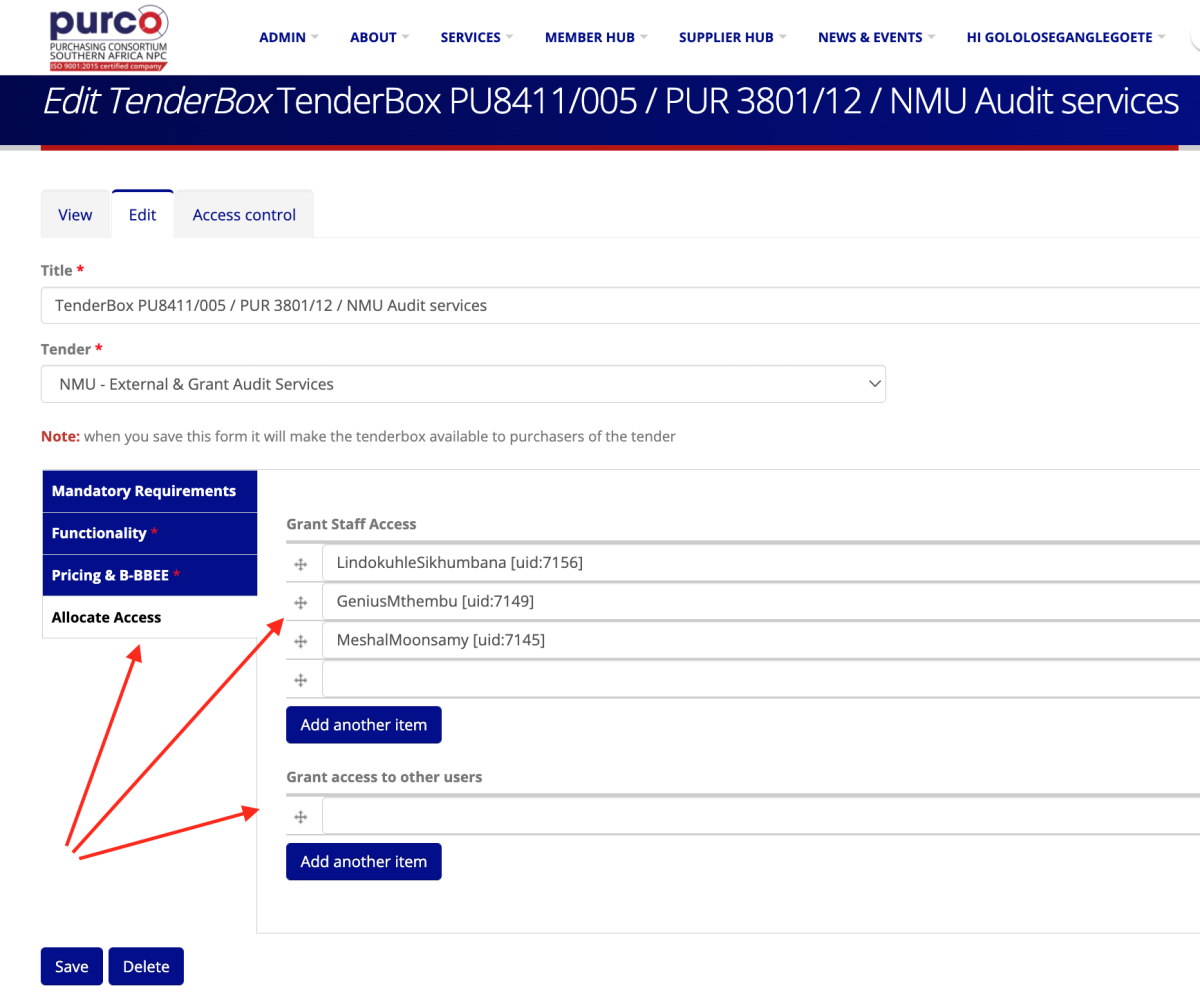Expand the Admin menu
Image resolution: width=1200 pixels, height=995 pixels.
[x=288, y=37]
